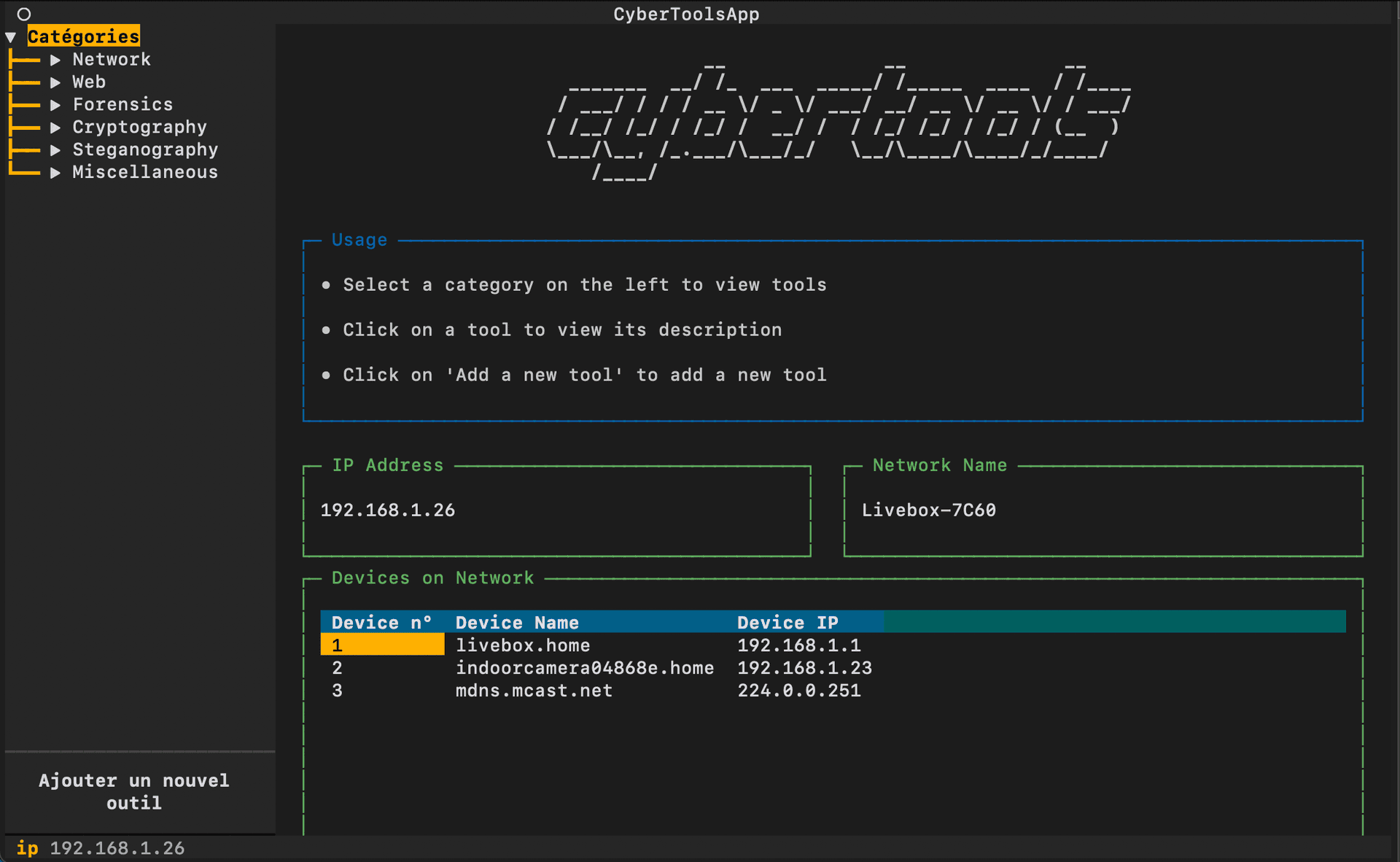This screenshot has height=862, width=1400.
Task: Select the Forensics tree item
Action: [x=122, y=105]
